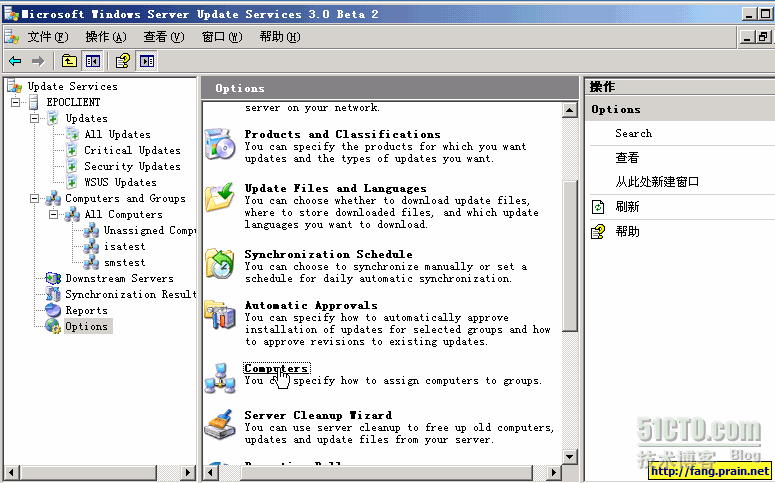The height and width of the screenshot is (483, 775).
Task: Click the Forward arrow toolbar button
Action: pyautogui.click(x=38, y=61)
